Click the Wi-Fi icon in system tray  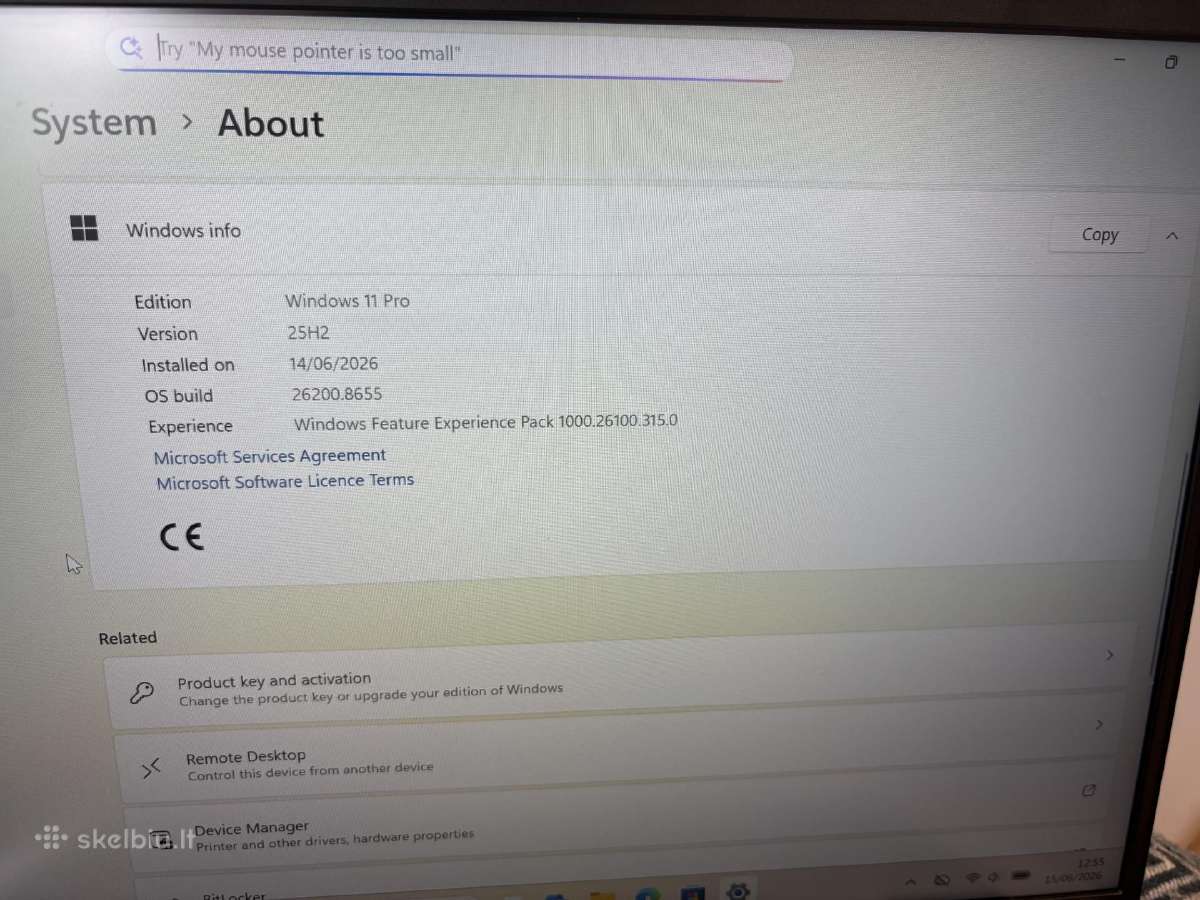(x=972, y=878)
